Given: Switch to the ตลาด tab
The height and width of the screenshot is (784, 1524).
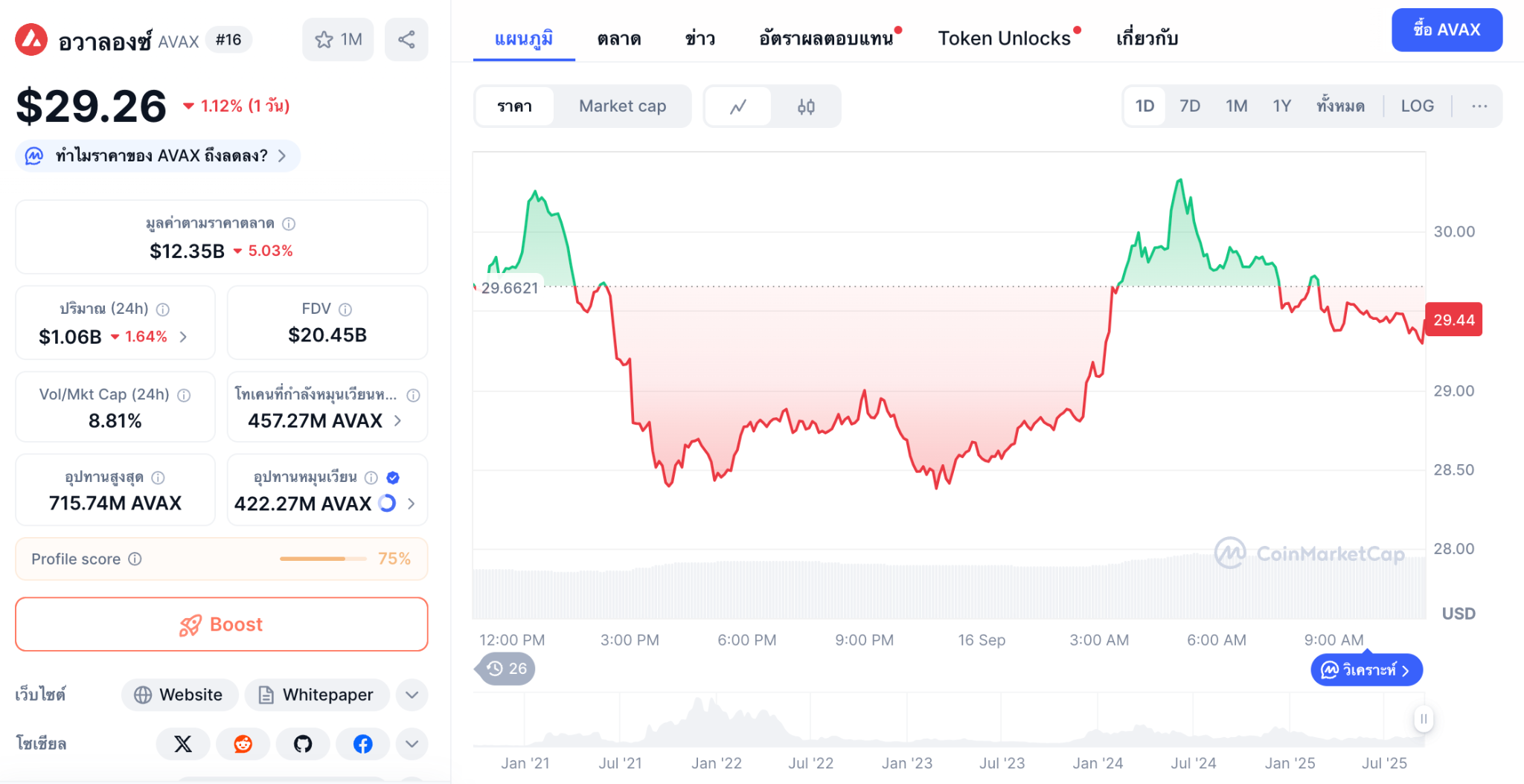Looking at the screenshot, I should coord(618,38).
